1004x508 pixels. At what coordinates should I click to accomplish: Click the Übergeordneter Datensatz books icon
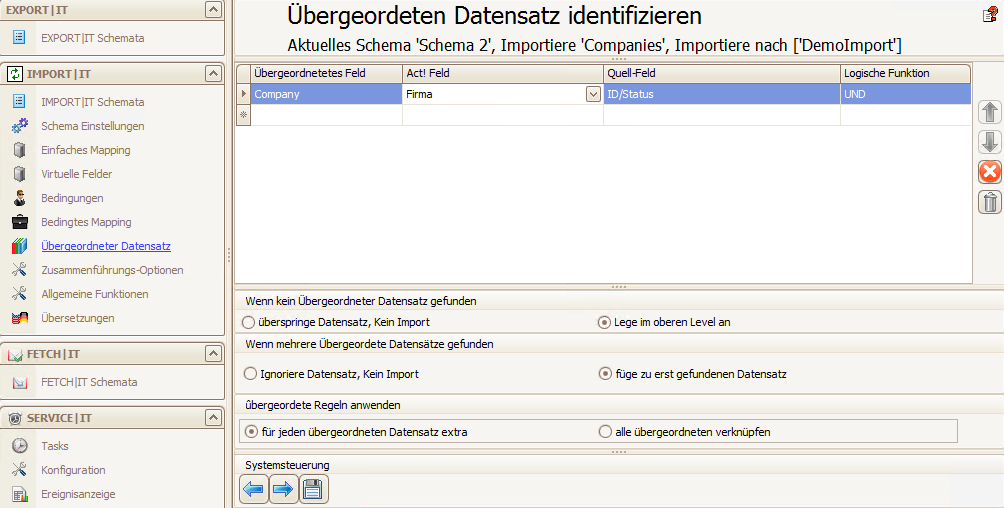pos(19,246)
